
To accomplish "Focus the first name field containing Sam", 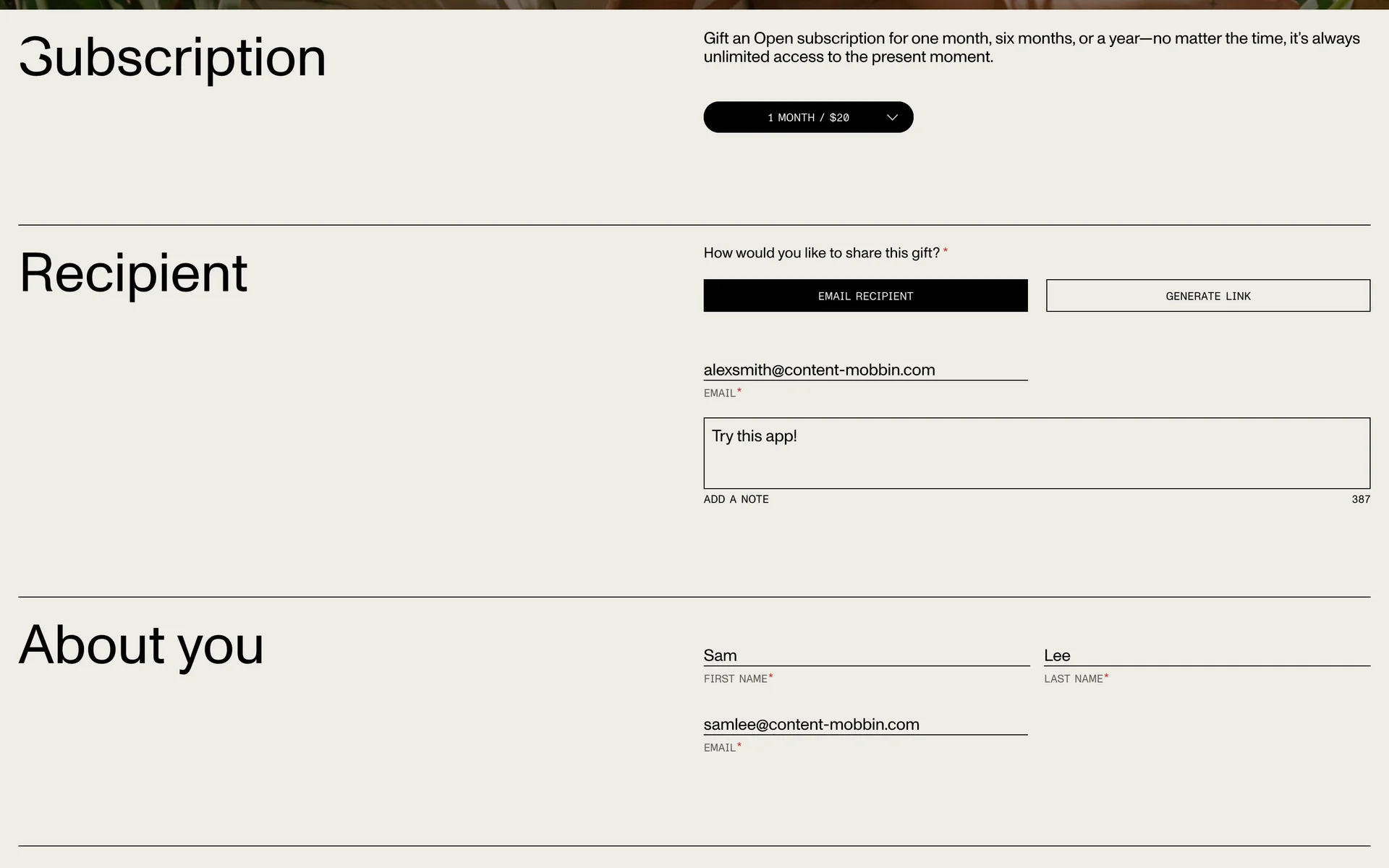I will point(866,655).
